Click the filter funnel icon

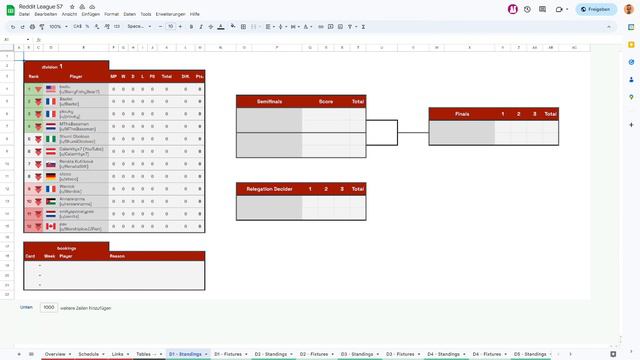[350, 27]
